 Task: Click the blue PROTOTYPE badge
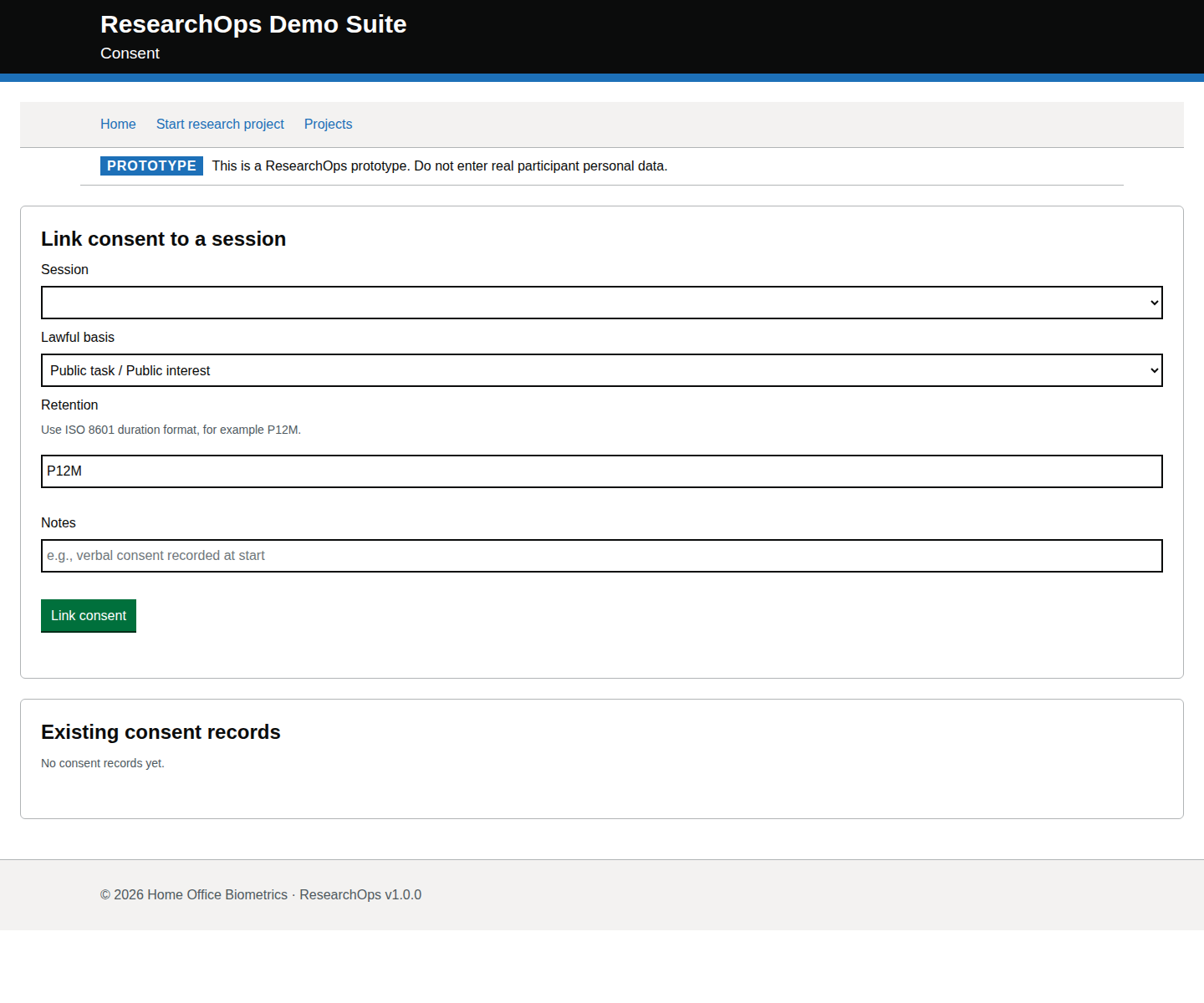point(151,165)
